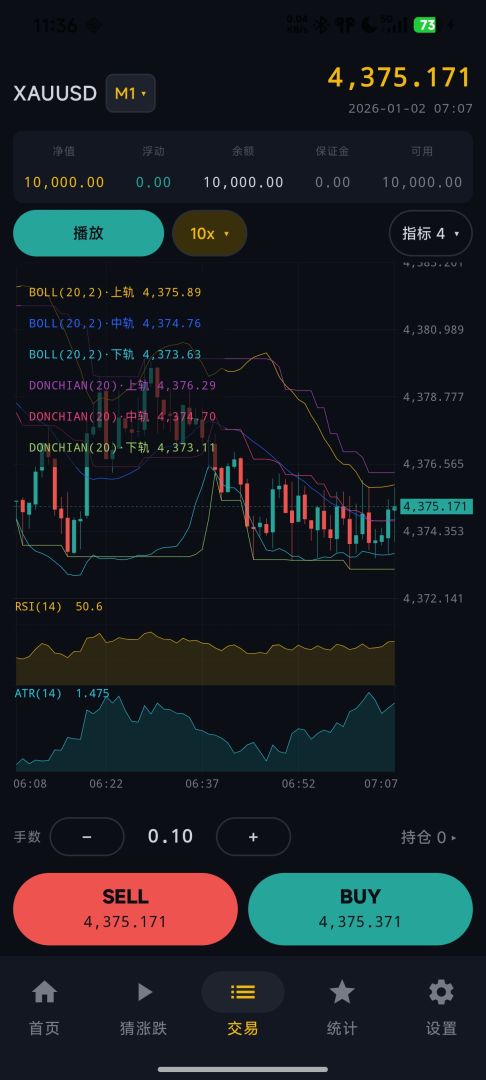Image resolution: width=486 pixels, height=1080 pixels.
Task: Tap the RSI(14) 50.6 label
Action: coord(59,607)
